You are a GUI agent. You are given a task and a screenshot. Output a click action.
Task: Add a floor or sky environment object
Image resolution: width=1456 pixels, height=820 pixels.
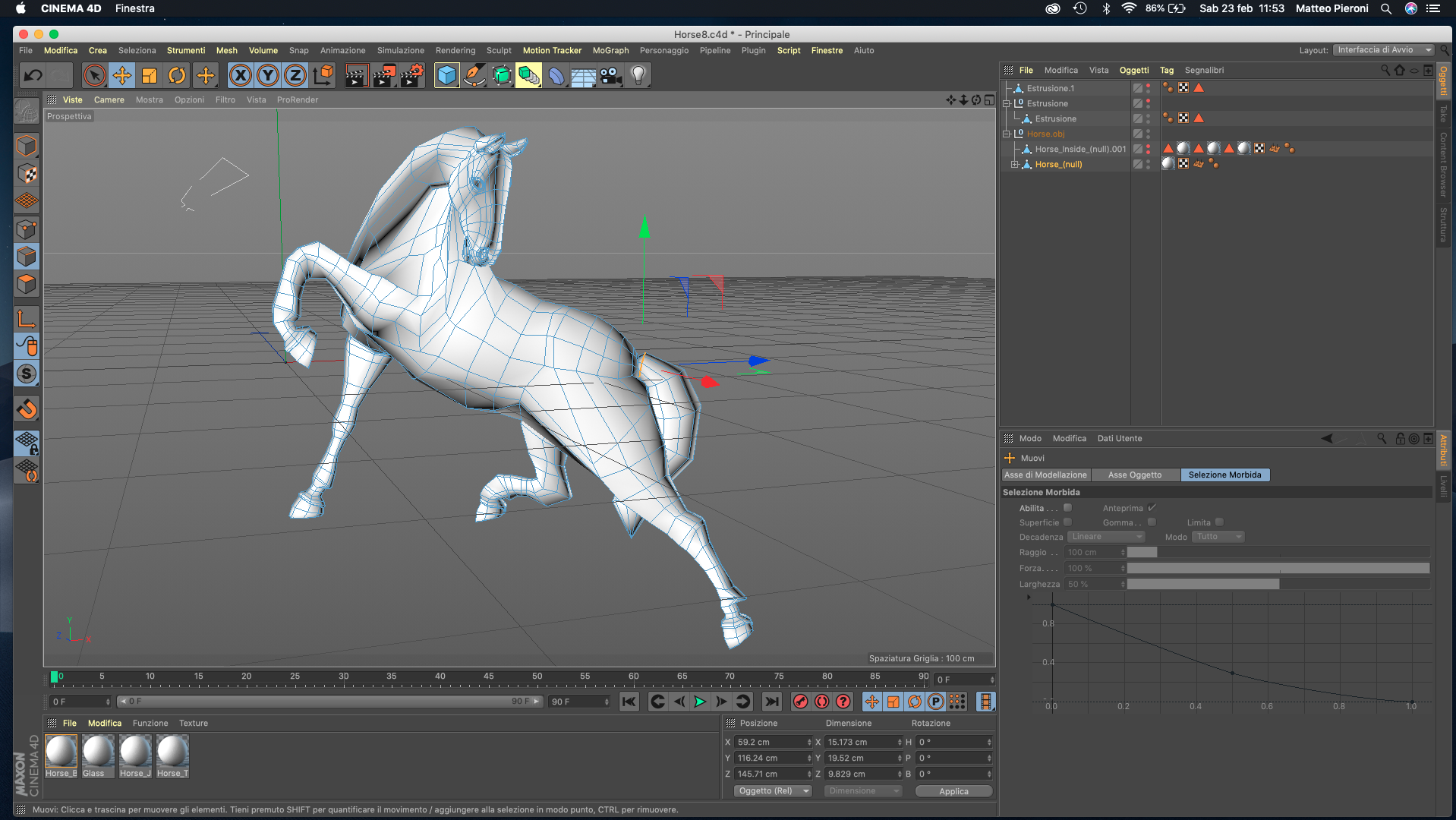(584, 75)
